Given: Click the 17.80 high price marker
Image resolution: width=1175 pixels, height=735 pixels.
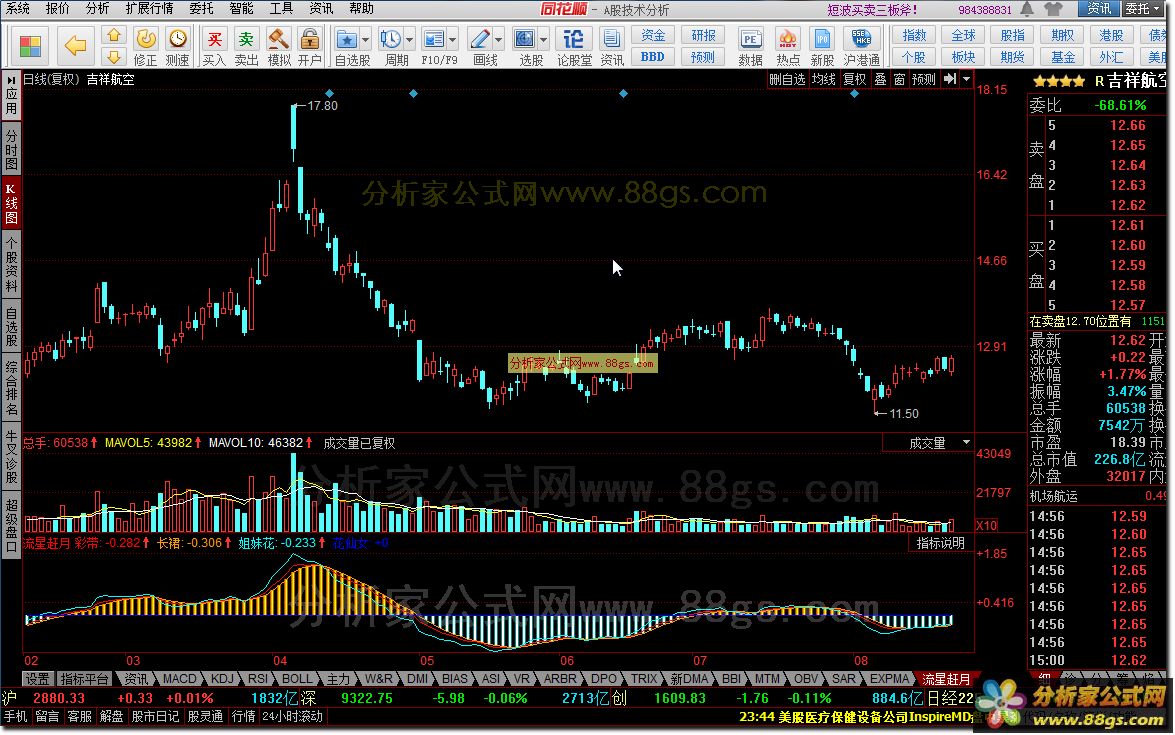Looking at the screenshot, I should coord(322,106).
